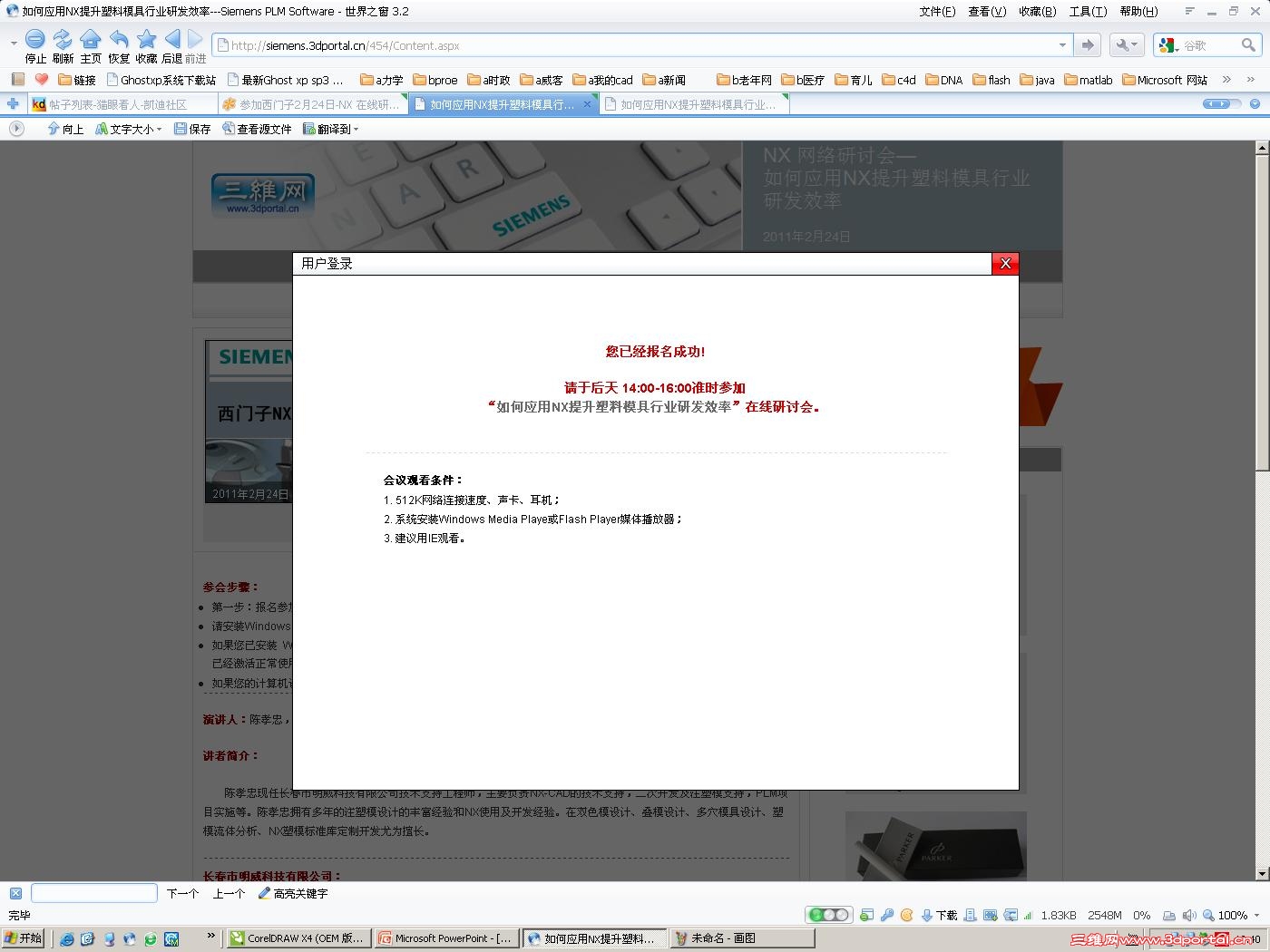The image size is (1270, 952).
Task: Open the 文件(F) menu
Action: 937,11
